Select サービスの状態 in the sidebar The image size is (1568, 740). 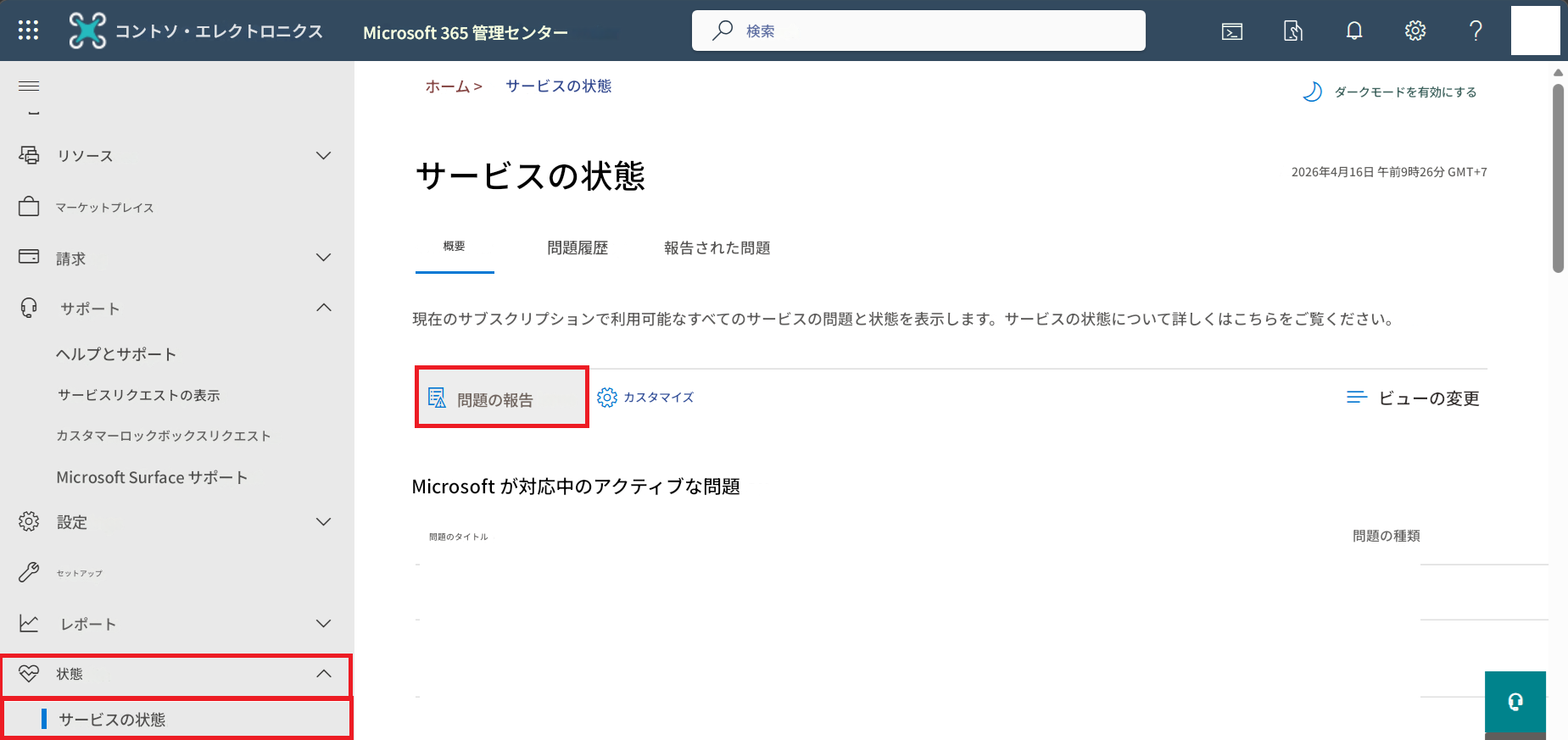click(x=177, y=720)
